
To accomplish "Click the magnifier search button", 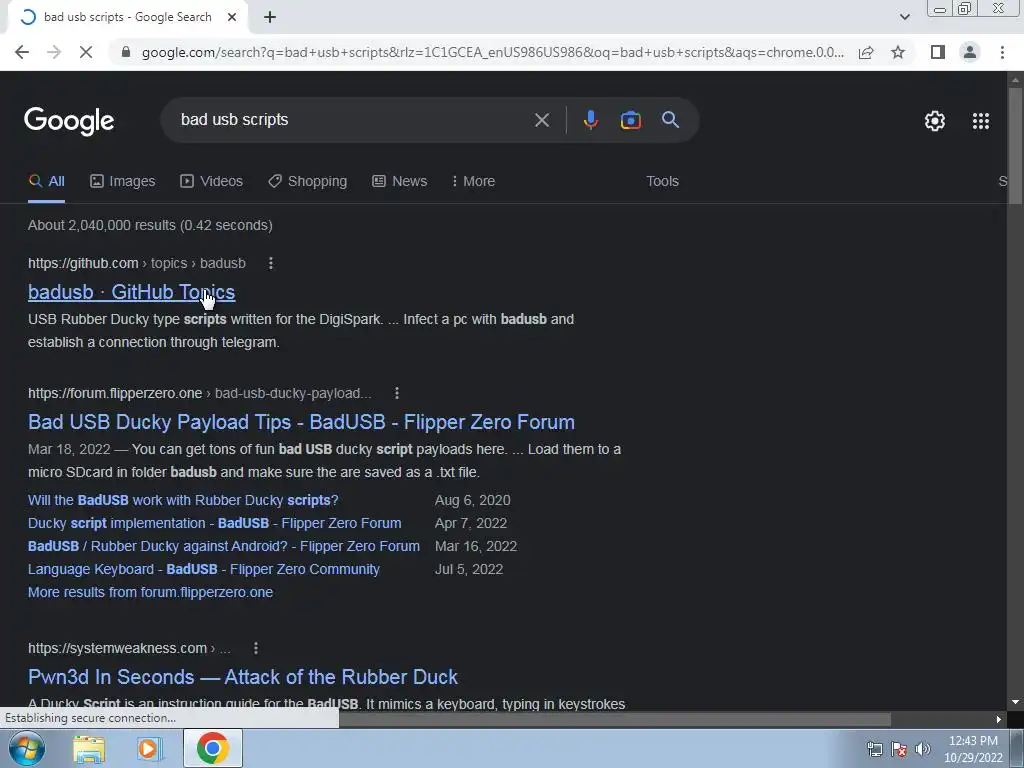I will pyautogui.click(x=670, y=120).
